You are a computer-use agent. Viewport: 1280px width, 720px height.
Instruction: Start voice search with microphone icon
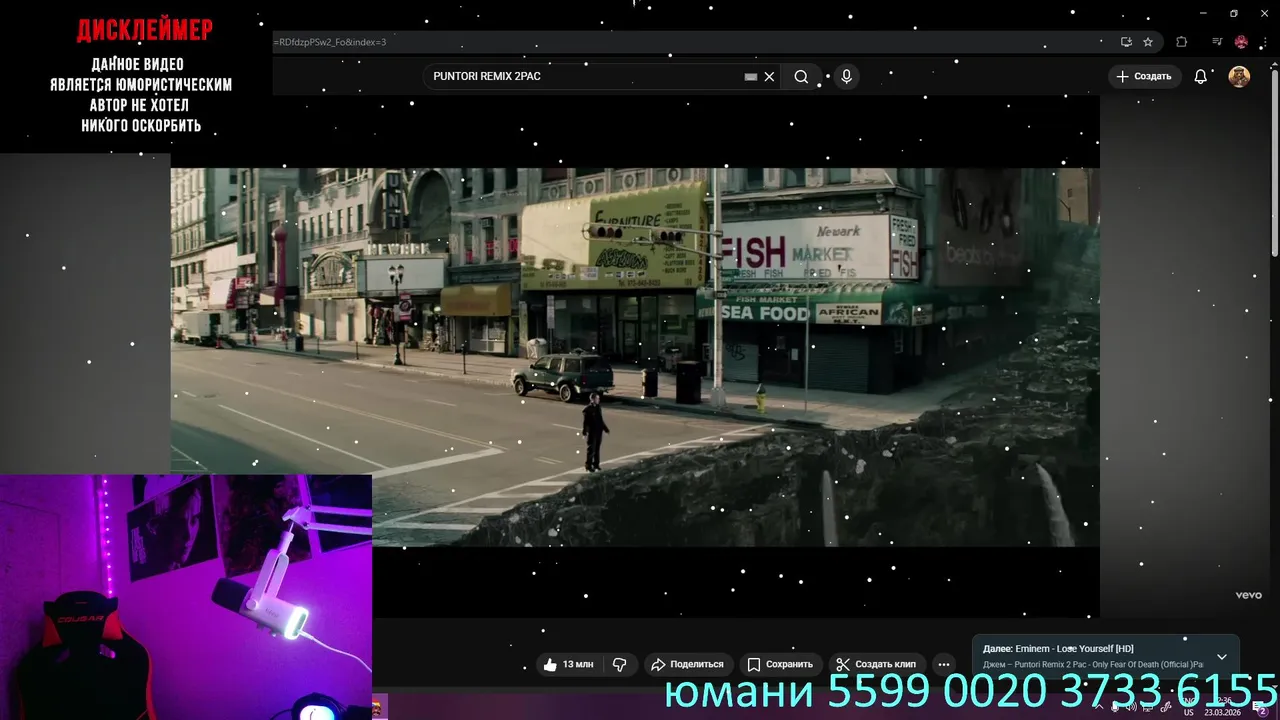pyautogui.click(x=846, y=76)
